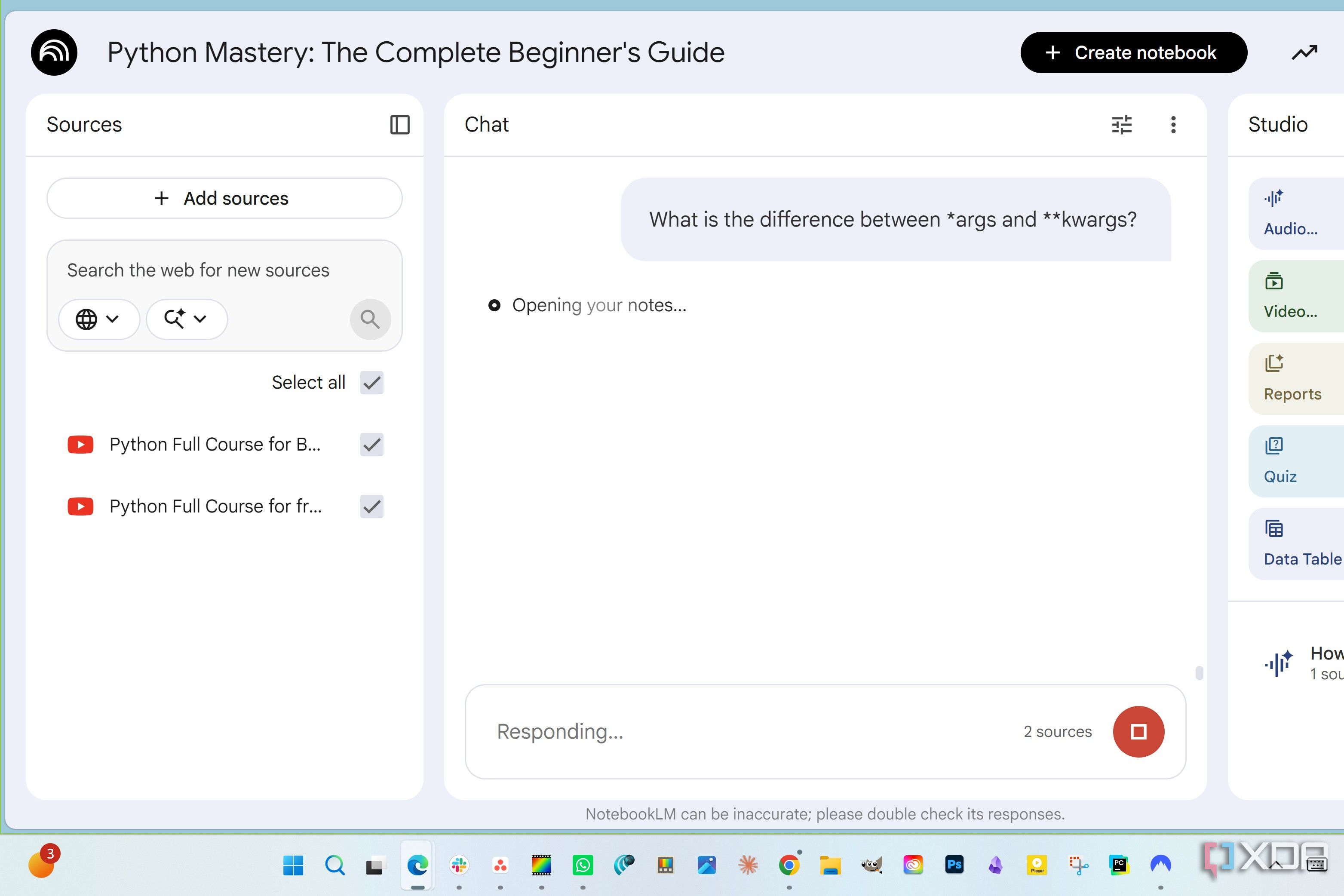The image size is (1344, 896).
Task: Toggle the Select all checkbox
Action: [371, 382]
